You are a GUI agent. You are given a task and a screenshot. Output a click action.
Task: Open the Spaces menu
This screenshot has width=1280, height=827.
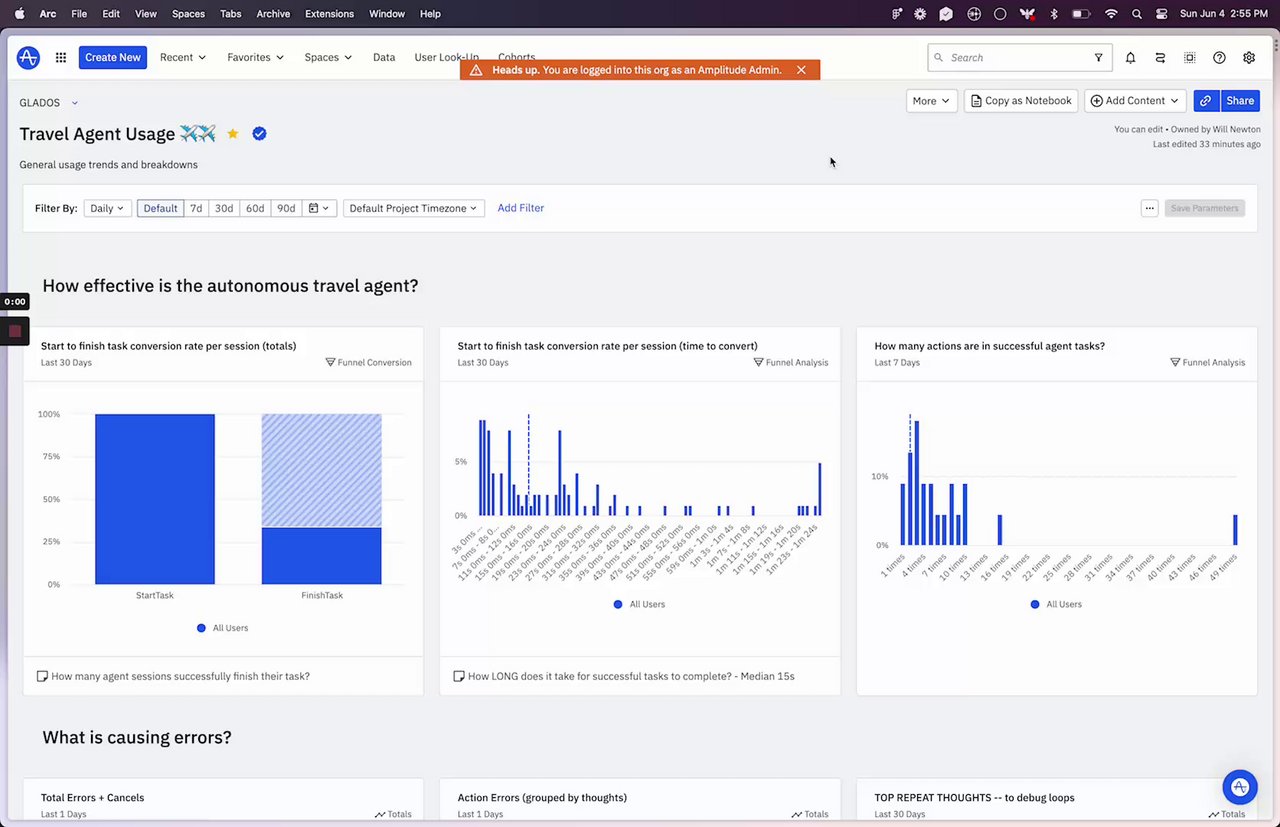(x=328, y=58)
